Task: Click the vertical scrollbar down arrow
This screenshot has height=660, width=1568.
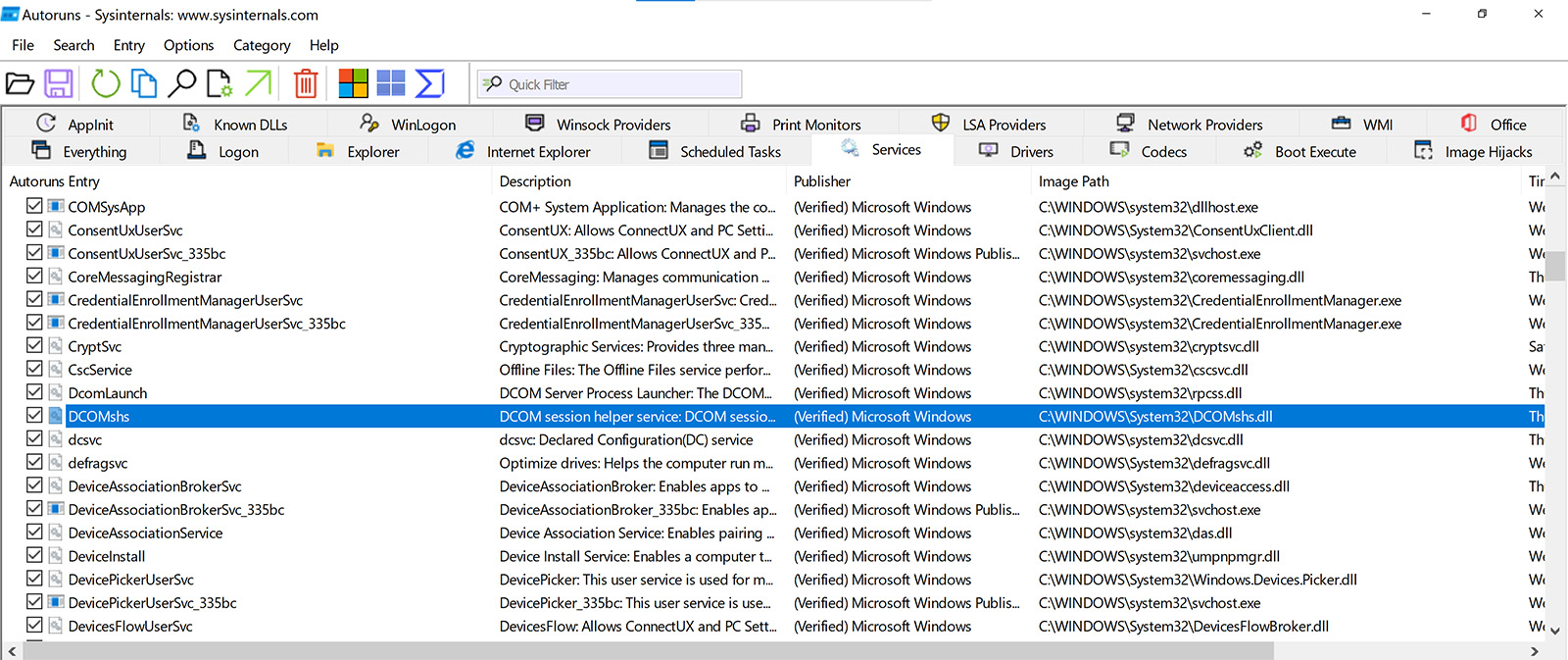Action: click(x=1554, y=631)
